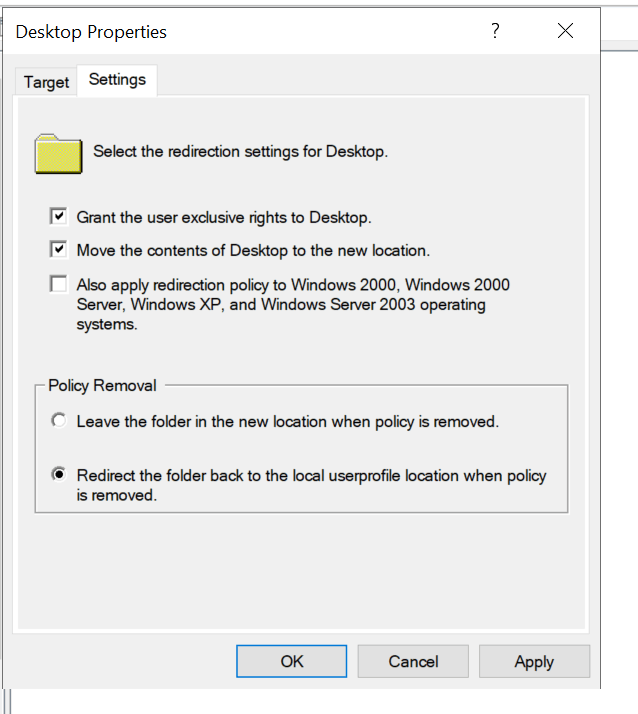Select Leave the folder in new location radio
This screenshot has height=714, width=638.
[x=59, y=420]
